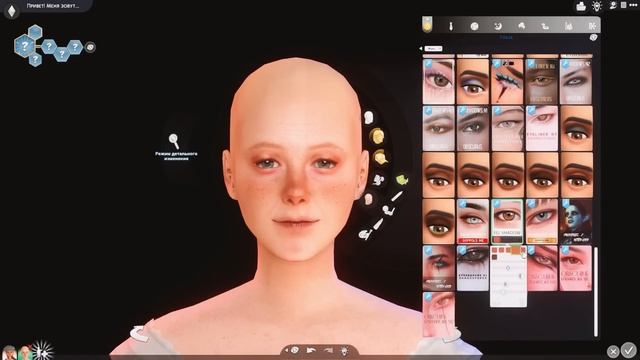This screenshot has width=640, height=360.
Task: Select the first household sim portrait
Action: [x=9, y=353]
